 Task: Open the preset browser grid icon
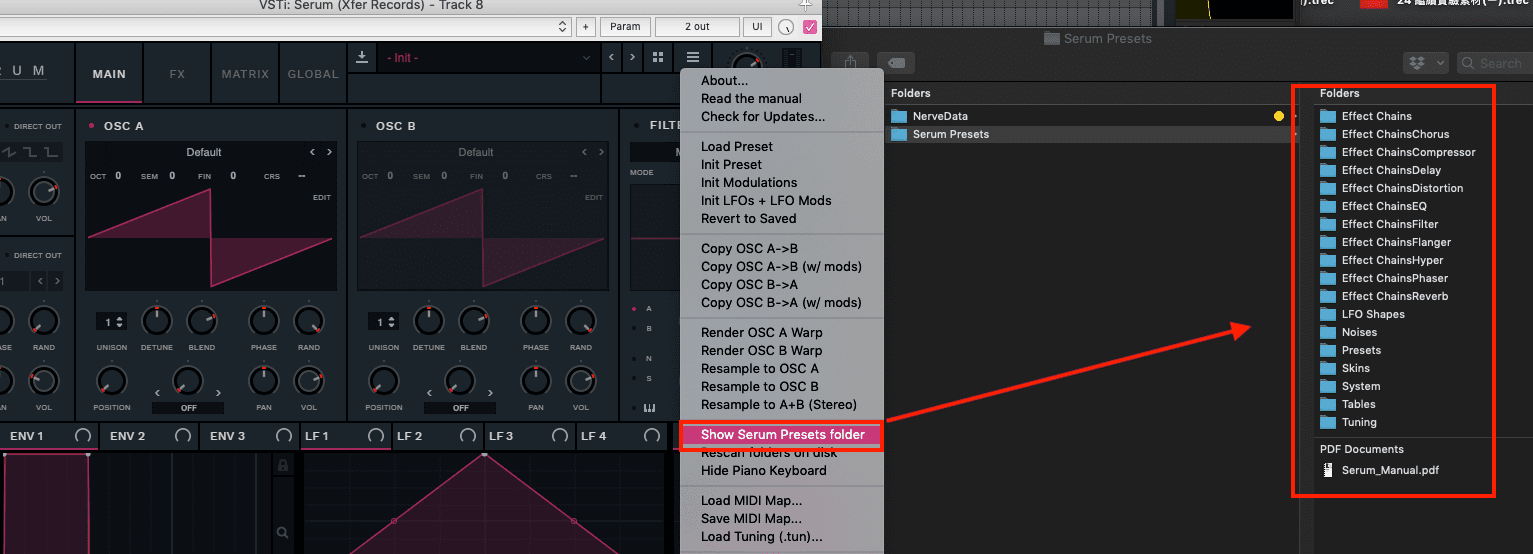pyautogui.click(x=657, y=57)
